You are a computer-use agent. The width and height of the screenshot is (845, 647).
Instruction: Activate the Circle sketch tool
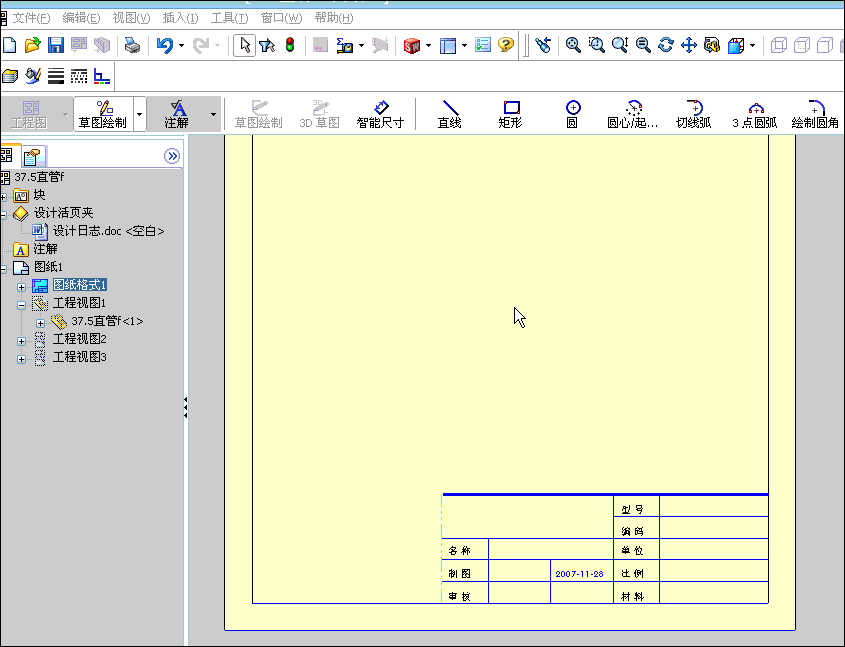[x=572, y=114]
